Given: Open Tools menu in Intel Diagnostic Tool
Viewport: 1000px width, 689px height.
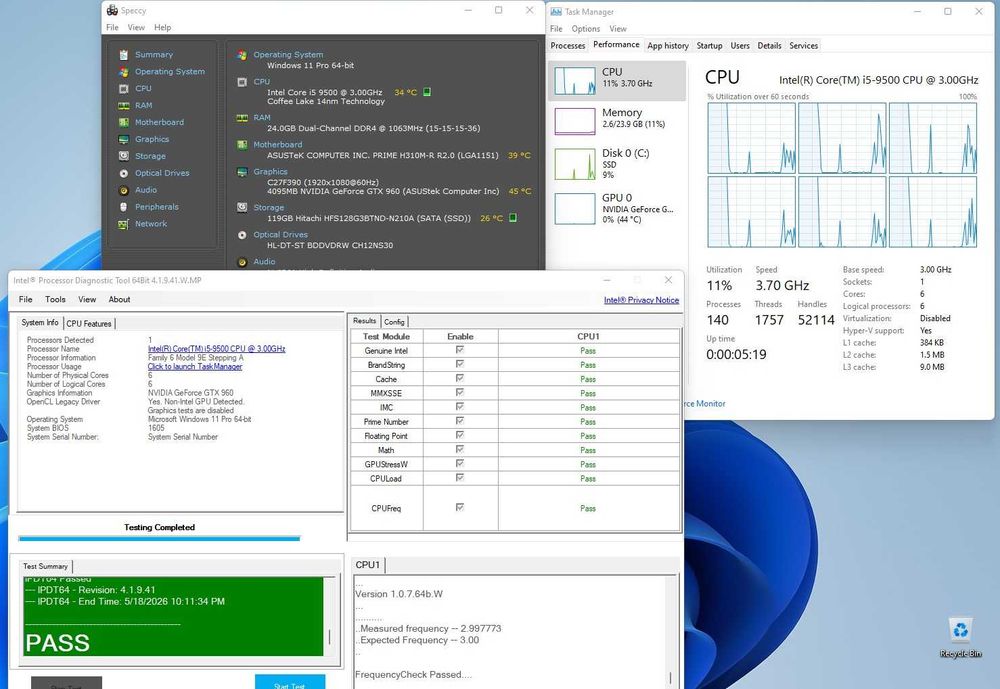Looking at the screenshot, I should click(55, 299).
